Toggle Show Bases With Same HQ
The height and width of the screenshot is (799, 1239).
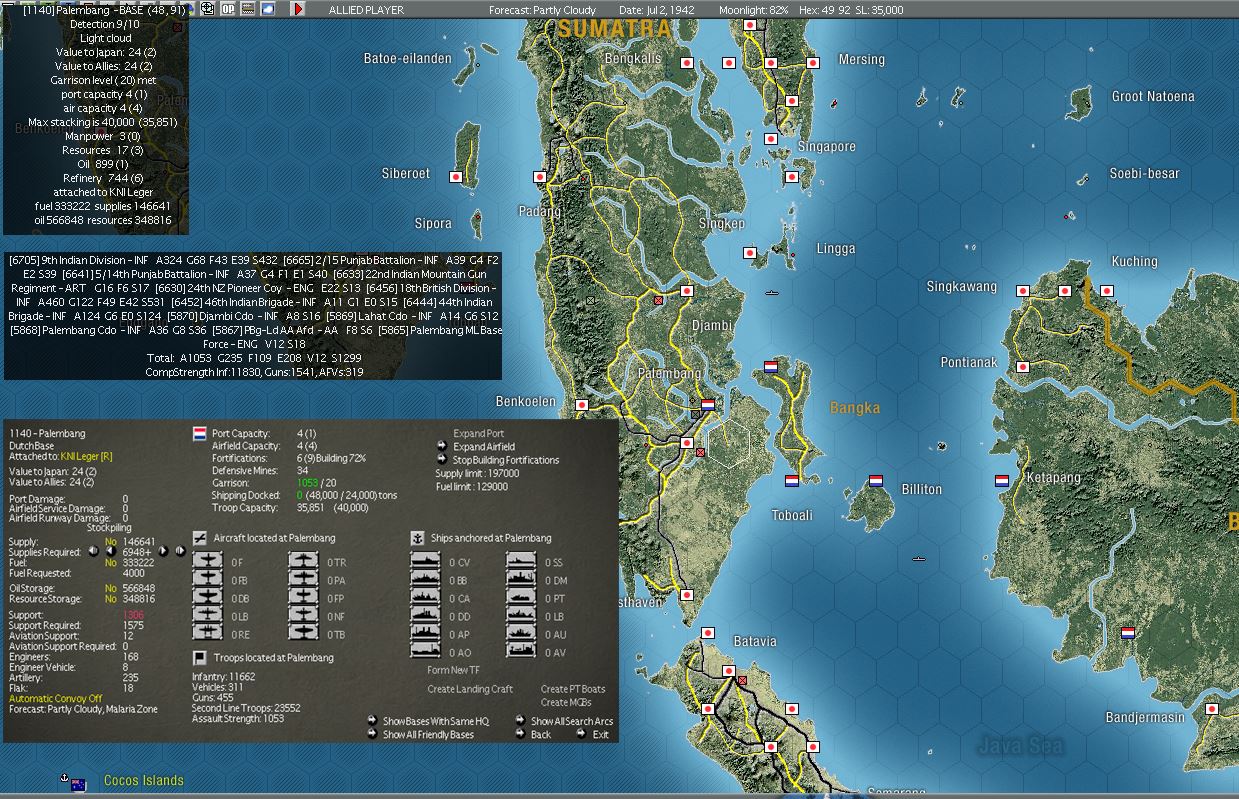[436, 721]
